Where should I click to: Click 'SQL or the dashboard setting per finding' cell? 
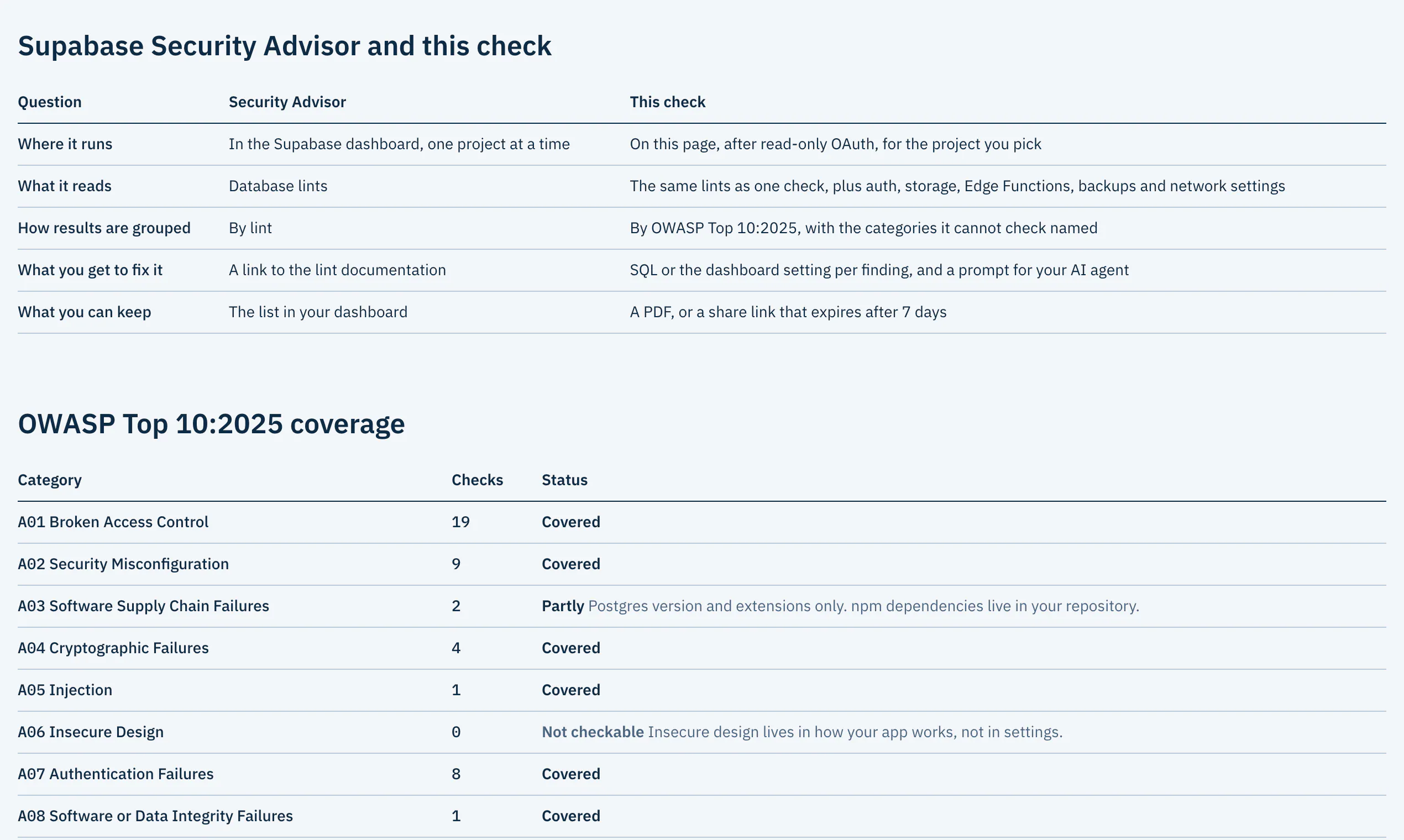(879, 270)
